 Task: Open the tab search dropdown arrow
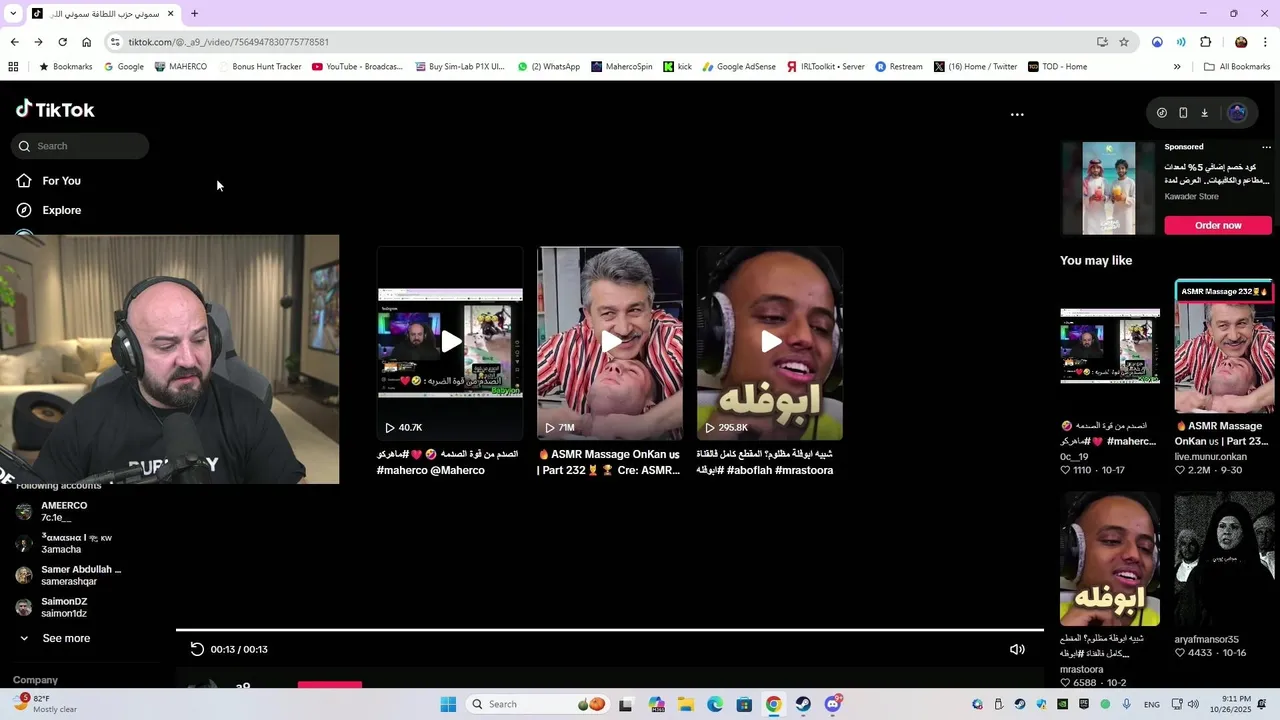pyautogui.click(x=13, y=14)
